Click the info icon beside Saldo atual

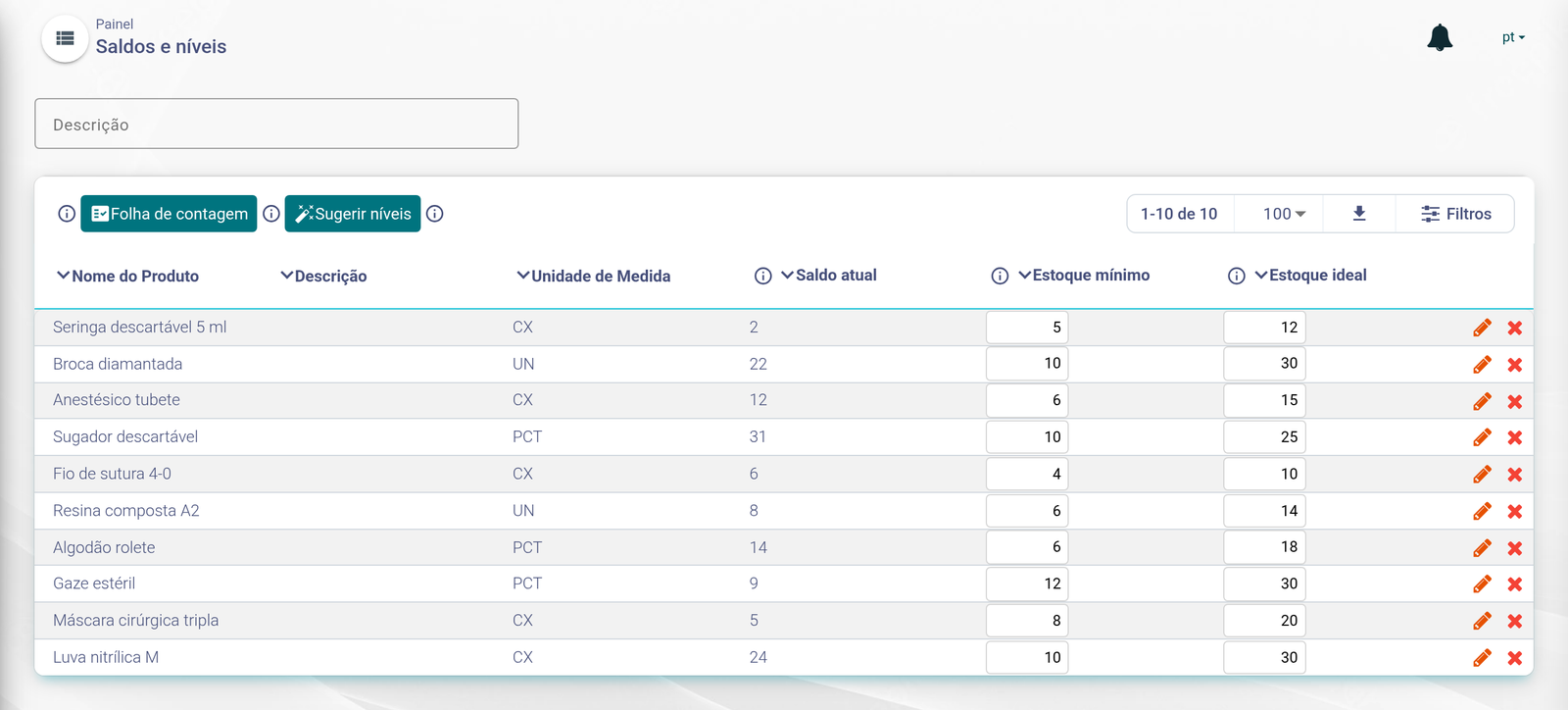[763, 276]
